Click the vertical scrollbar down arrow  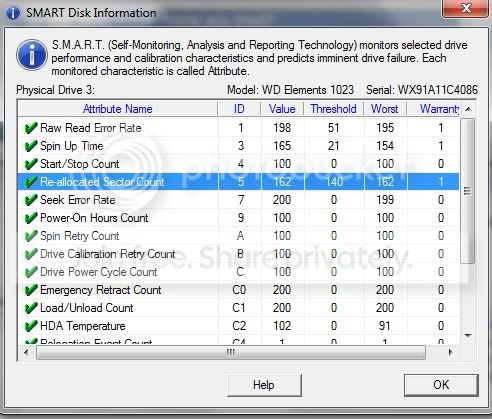[x=468, y=336]
